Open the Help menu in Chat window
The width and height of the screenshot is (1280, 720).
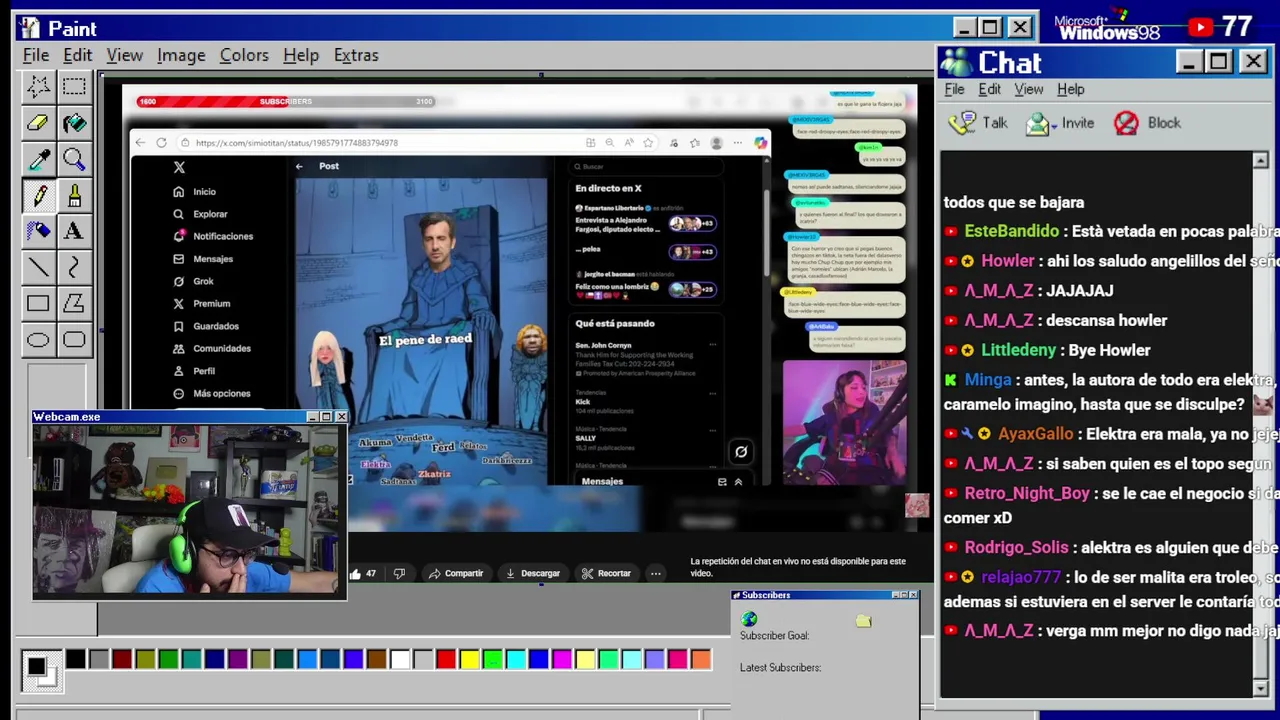[x=1071, y=89]
